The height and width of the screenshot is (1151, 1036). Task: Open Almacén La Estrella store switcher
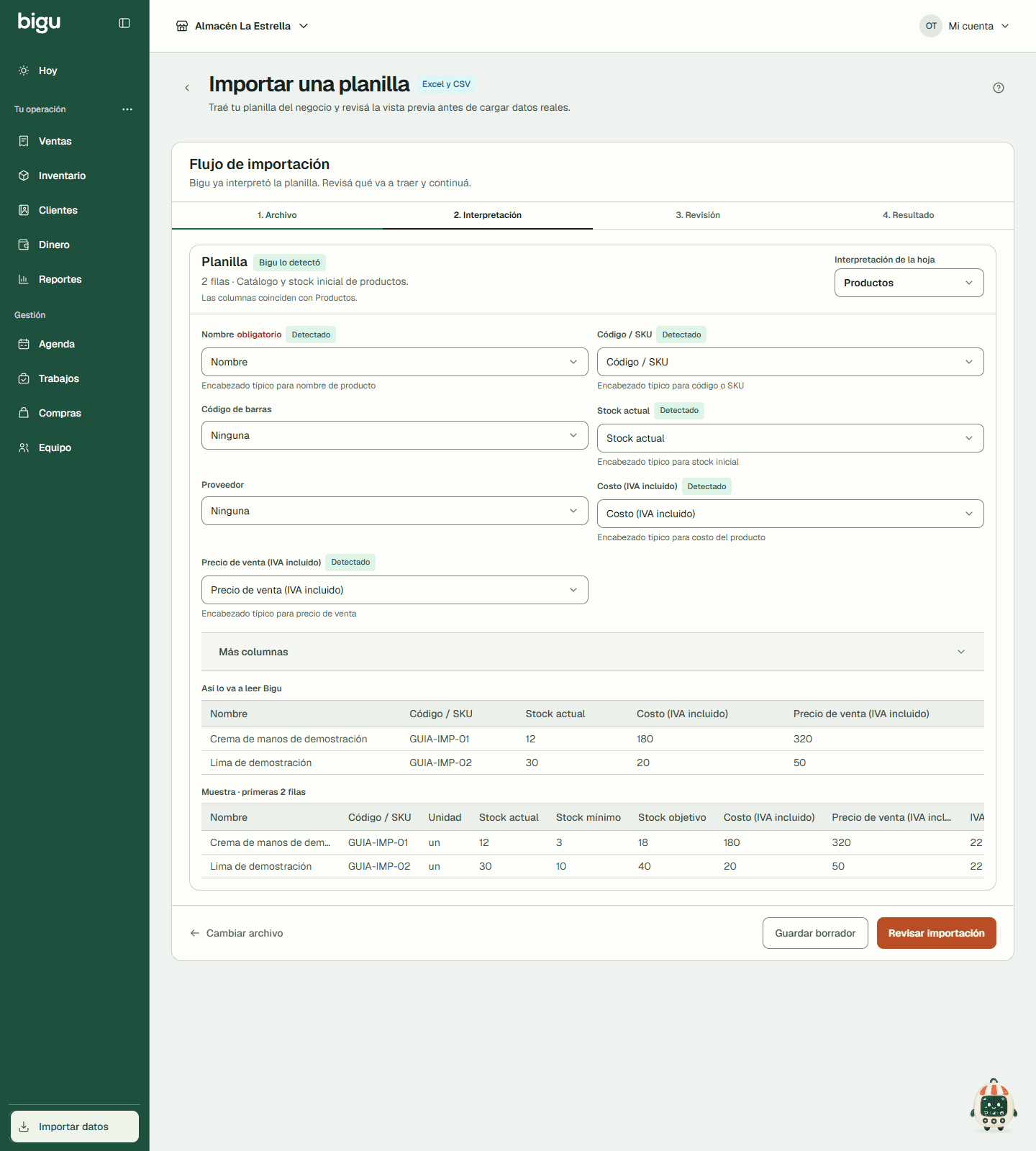click(242, 26)
